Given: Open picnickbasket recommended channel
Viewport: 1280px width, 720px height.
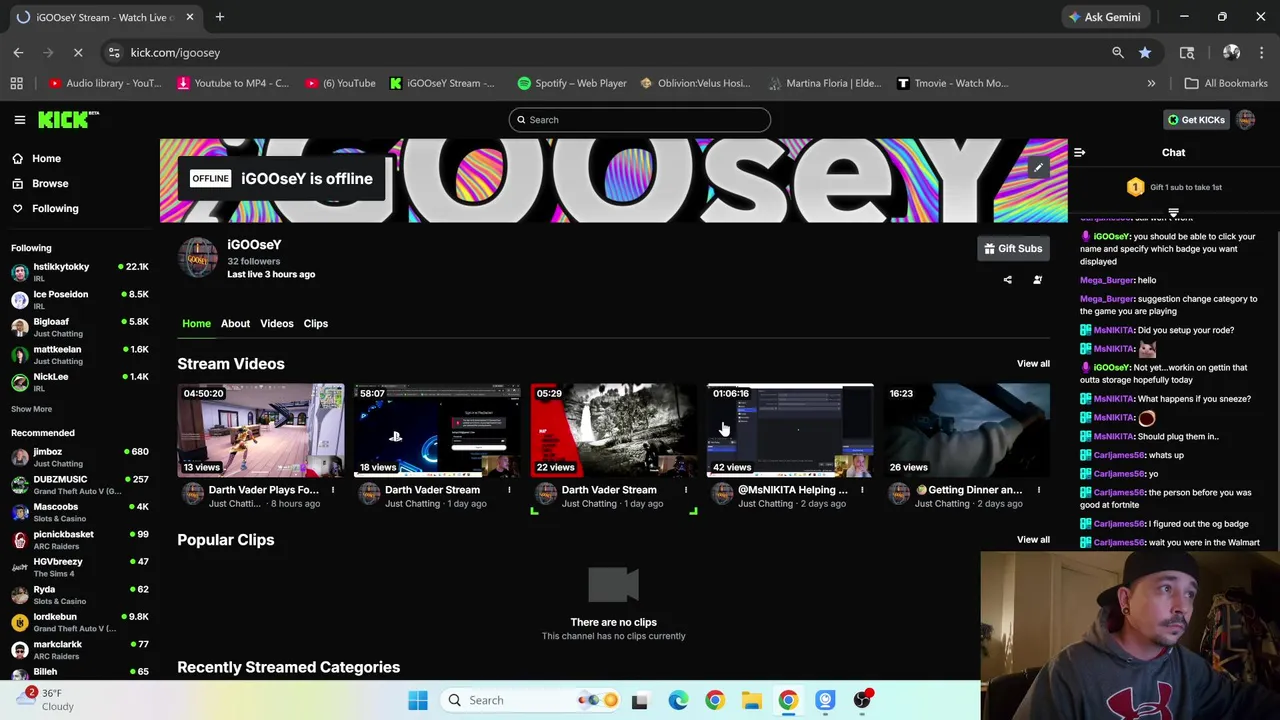Looking at the screenshot, I should tap(80, 540).
